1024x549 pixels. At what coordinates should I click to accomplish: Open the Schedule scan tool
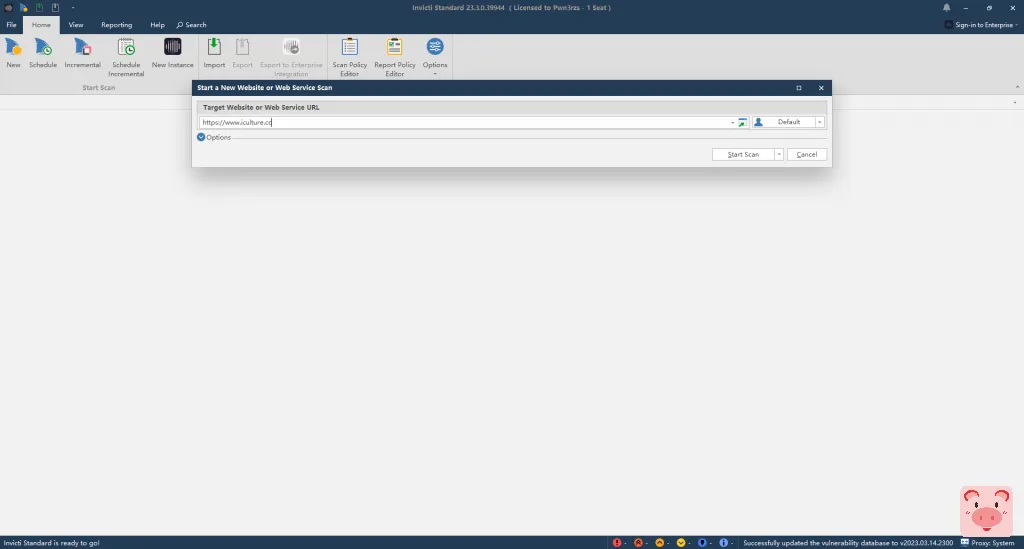pos(43,53)
